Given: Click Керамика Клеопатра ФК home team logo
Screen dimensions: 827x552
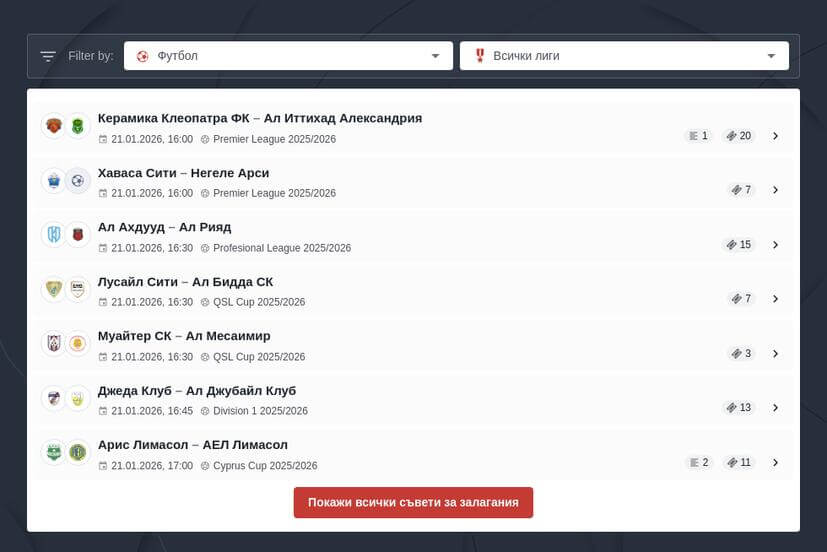Looking at the screenshot, I should point(53,126).
